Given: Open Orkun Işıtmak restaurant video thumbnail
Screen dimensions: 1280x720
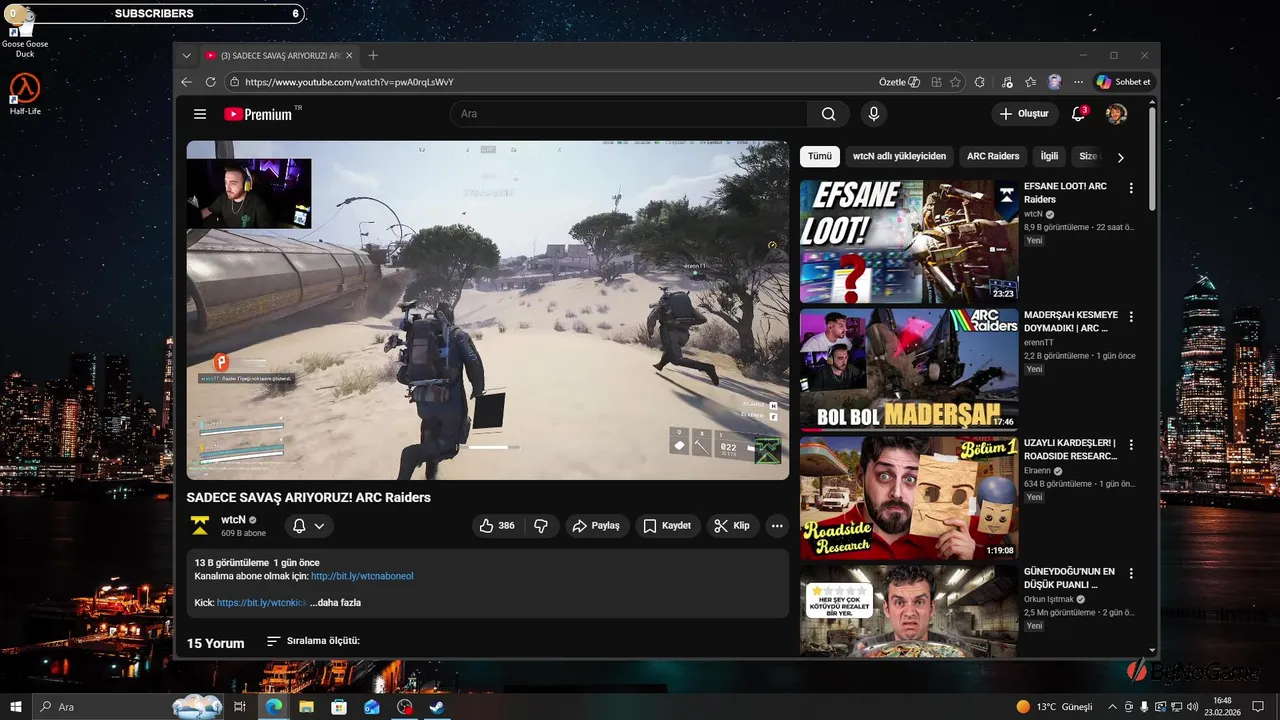Looking at the screenshot, I should (909, 611).
